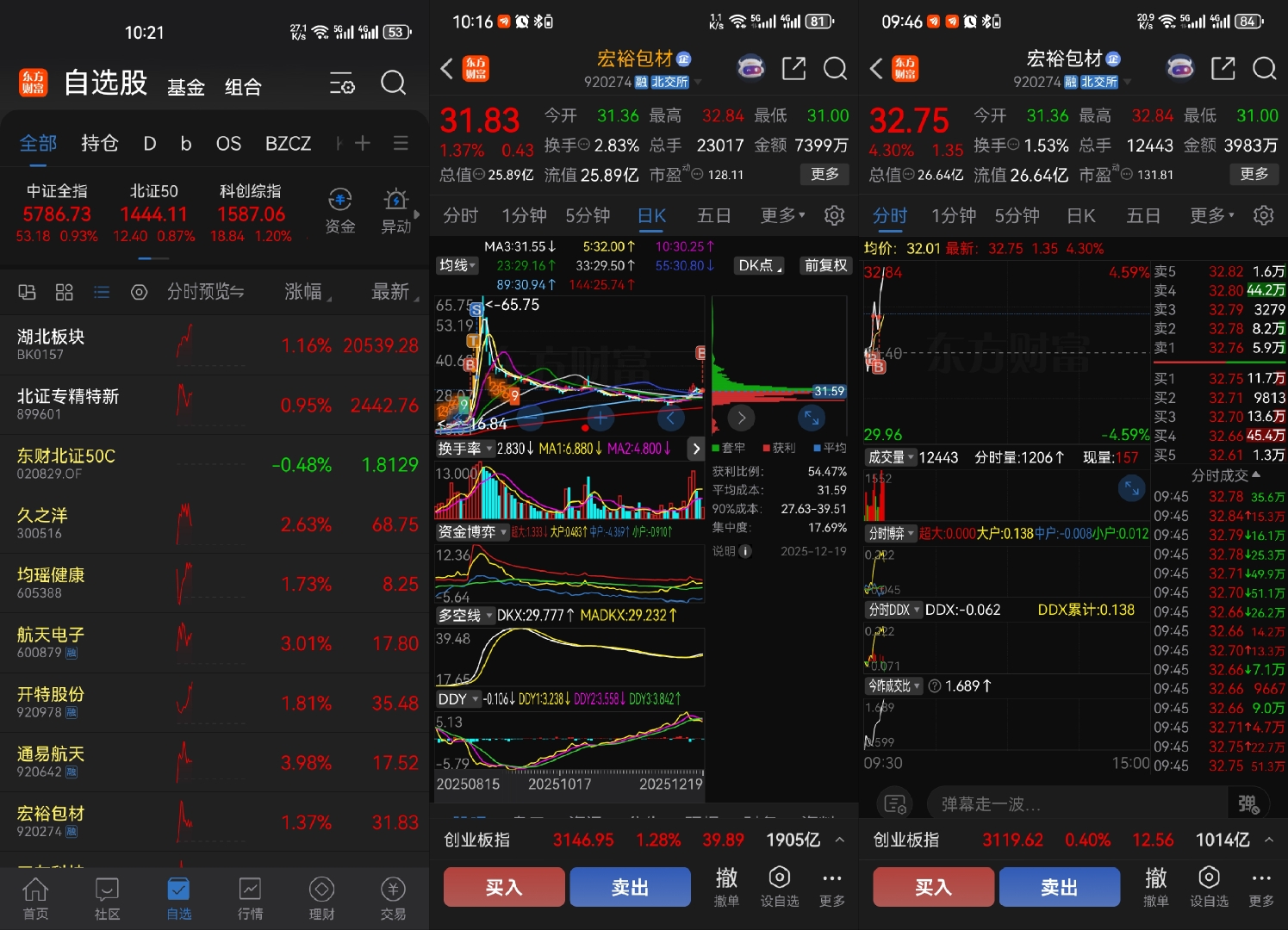
Task: Open bullet comment list icon beside 弹幕 field
Action: click(x=895, y=804)
